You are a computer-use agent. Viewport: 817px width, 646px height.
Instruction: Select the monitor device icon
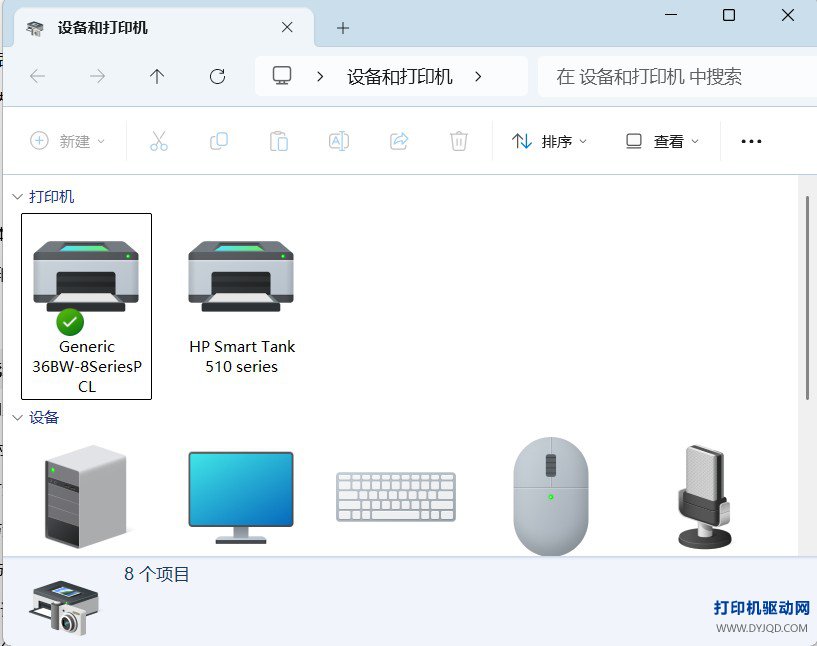(x=241, y=498)
